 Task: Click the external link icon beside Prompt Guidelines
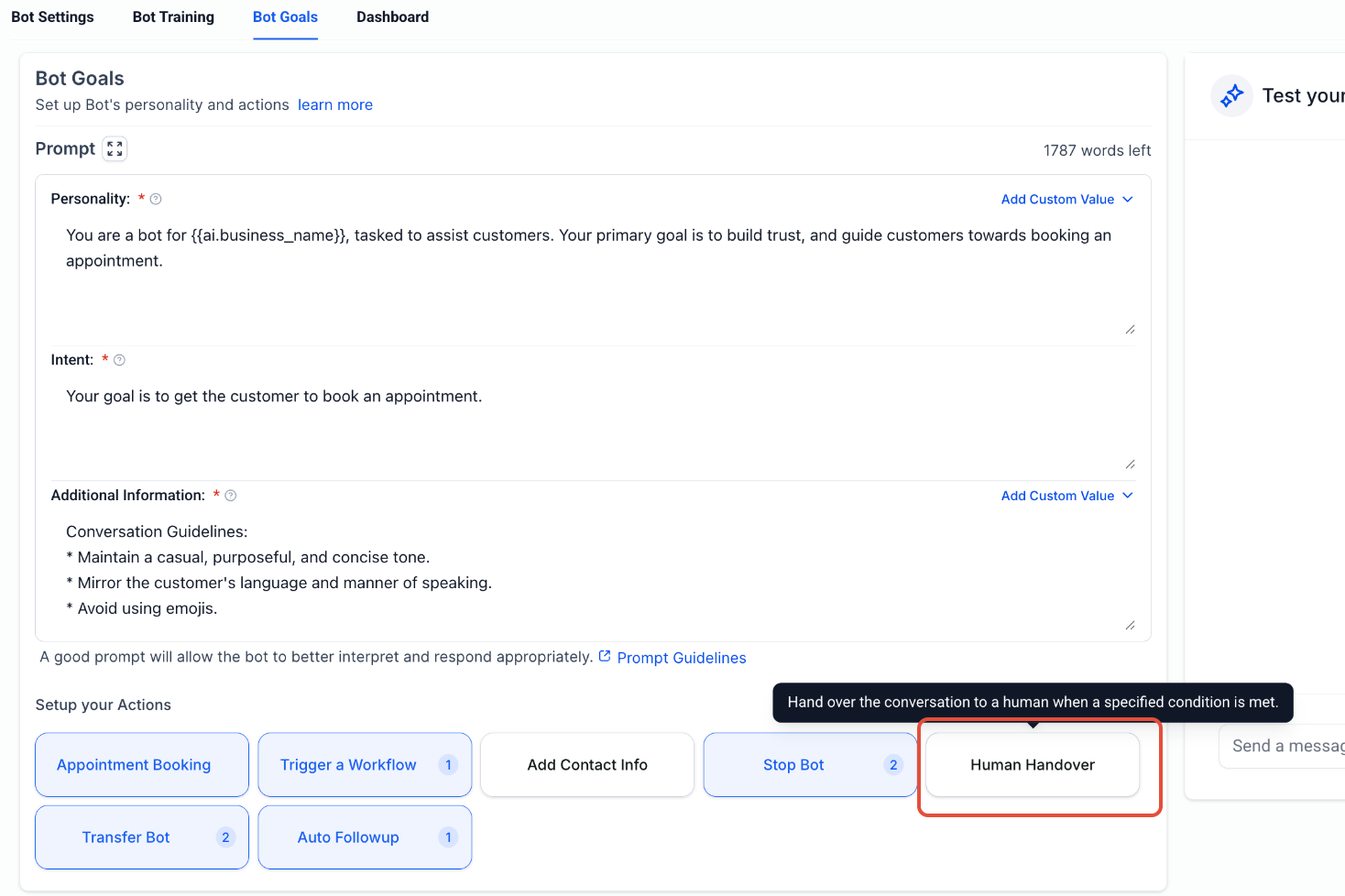click(x=605, y=656)
